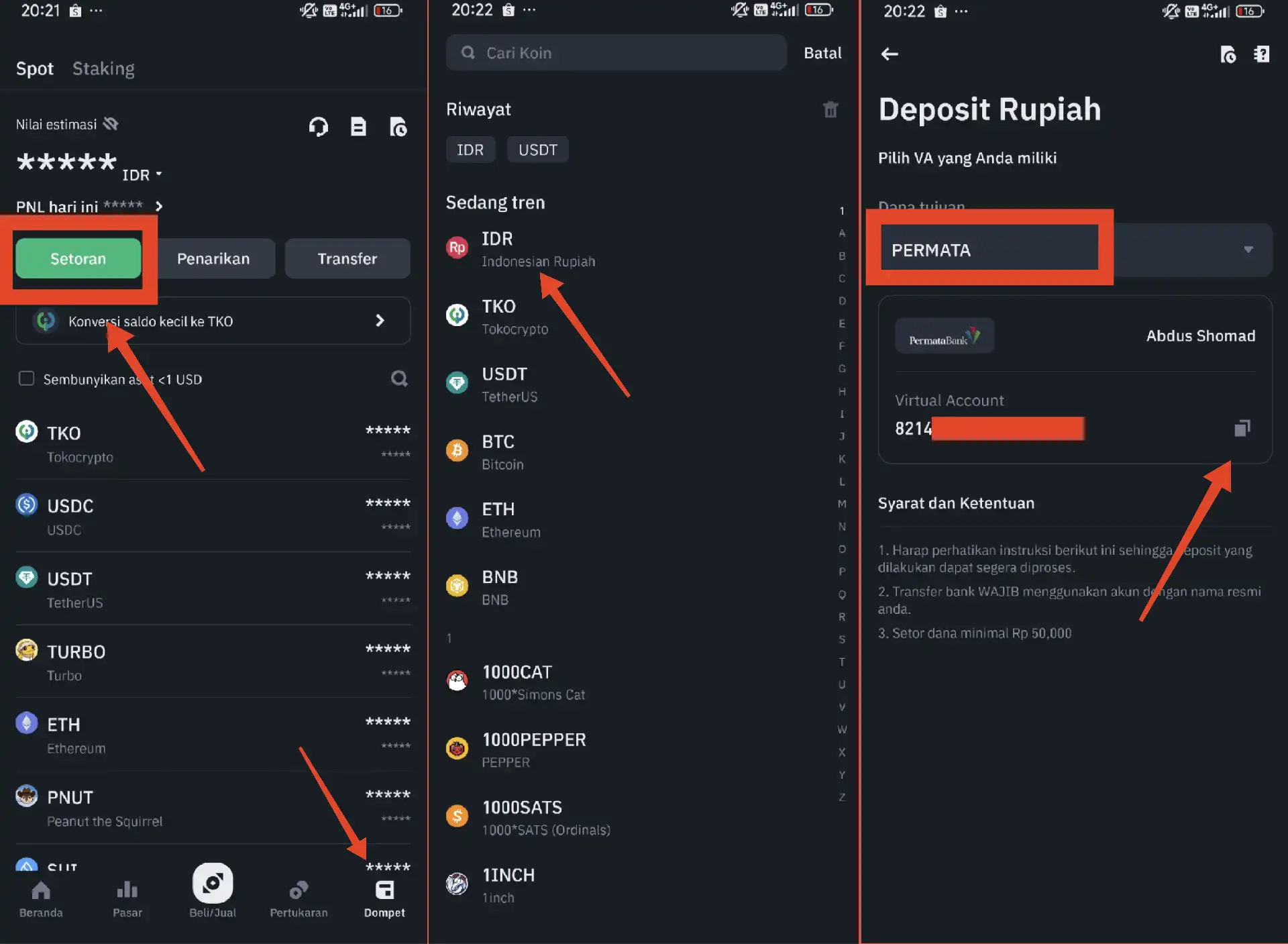Viewport: 1288px width, 944px height.
Task: Jump to letter M in alphabet index
Action: coord(842,504)
